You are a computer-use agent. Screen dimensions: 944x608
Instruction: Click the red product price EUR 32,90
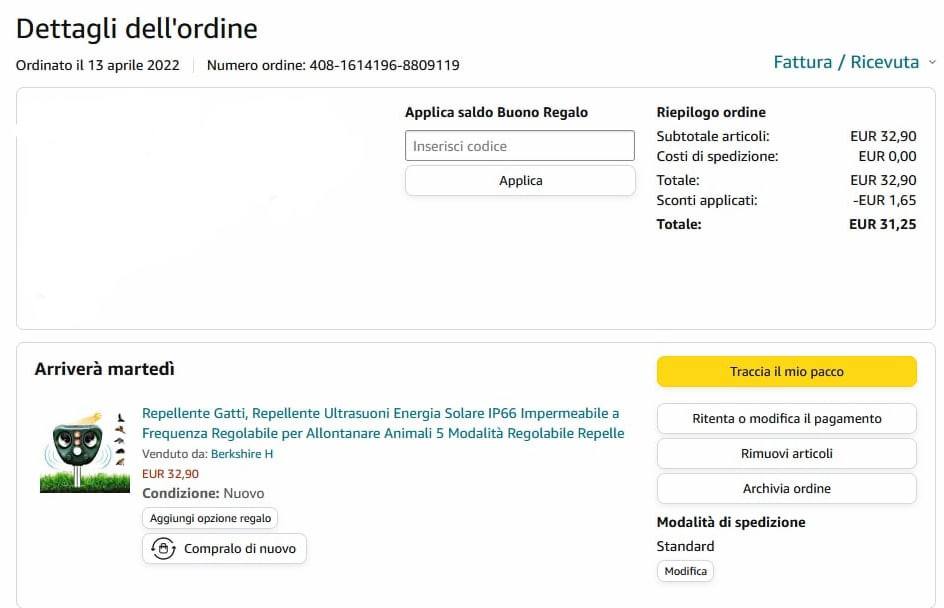pos(170,474)
